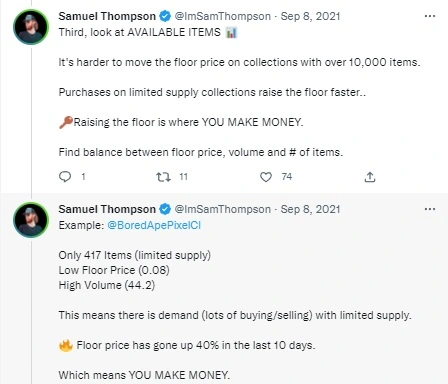Open @ImSamThompson handle on second tweet
The image size is (448, 384).
point(223,209)
